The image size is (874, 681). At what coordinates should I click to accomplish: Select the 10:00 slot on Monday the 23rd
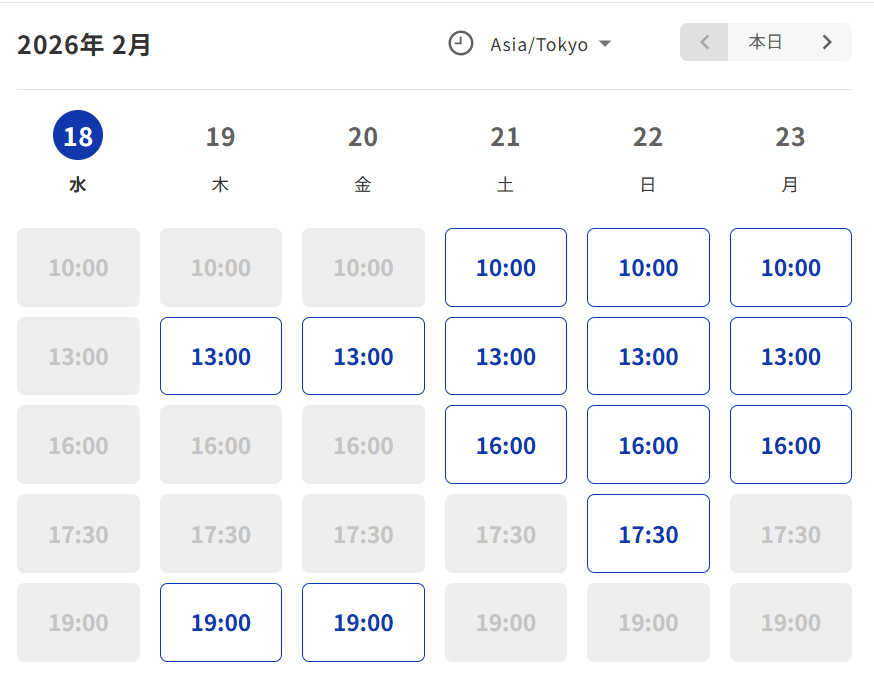click(x=791, y=267)
